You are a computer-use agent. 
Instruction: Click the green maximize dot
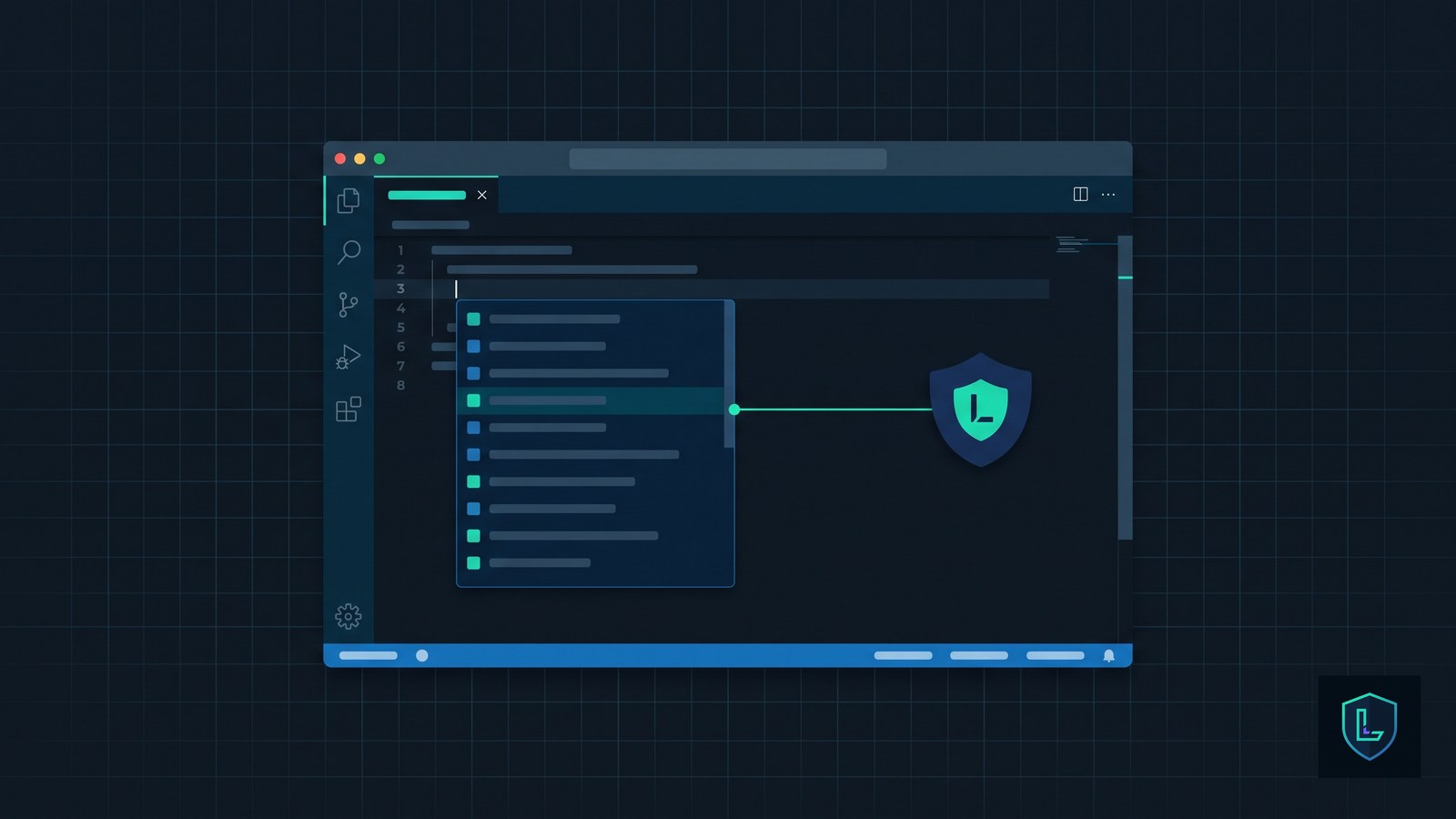point(379,158)
